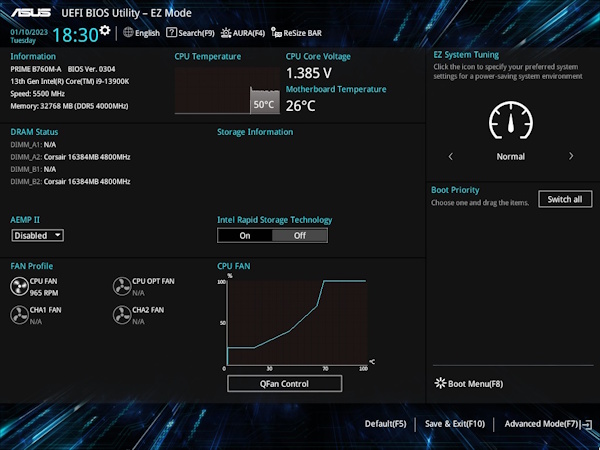Click the Memory: 32768 MB line
The height and width of the screenshot is (450, 600).
click(69, 106)
